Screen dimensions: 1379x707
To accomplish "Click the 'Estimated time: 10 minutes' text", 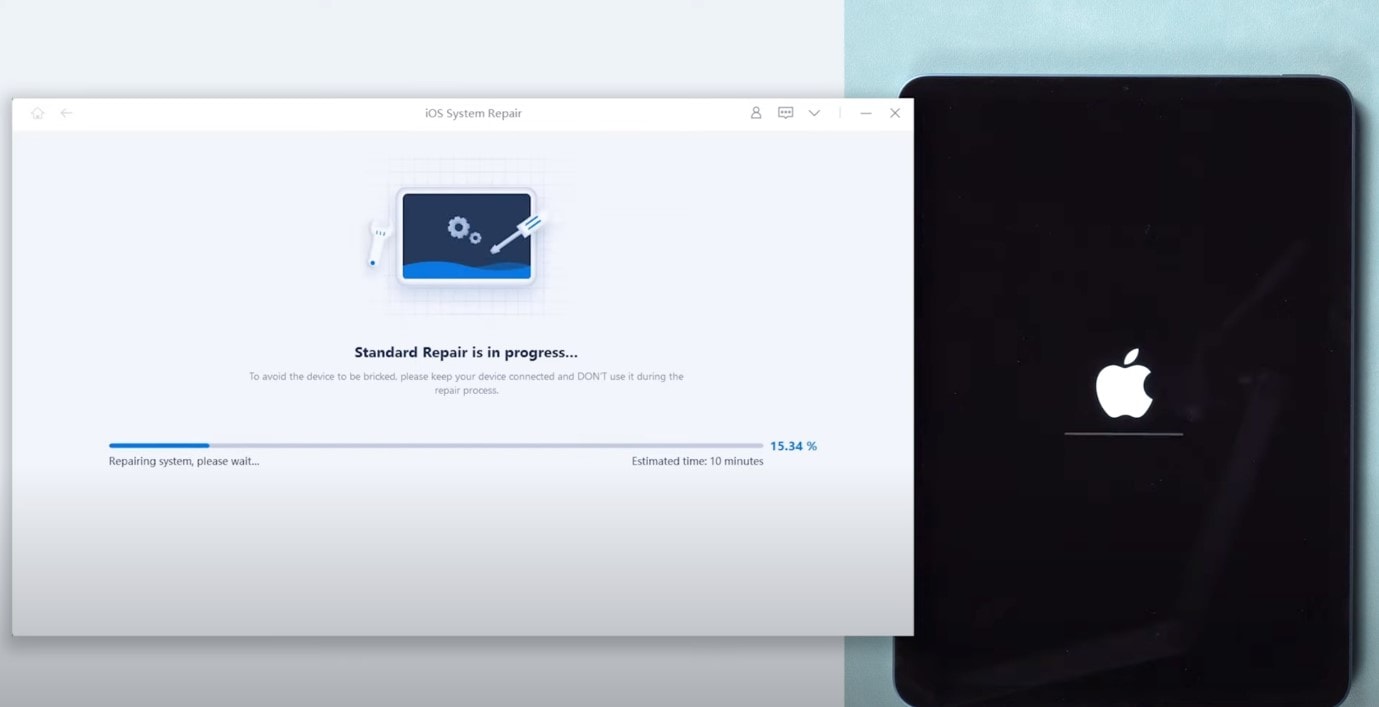I will (x=697, y=461).
